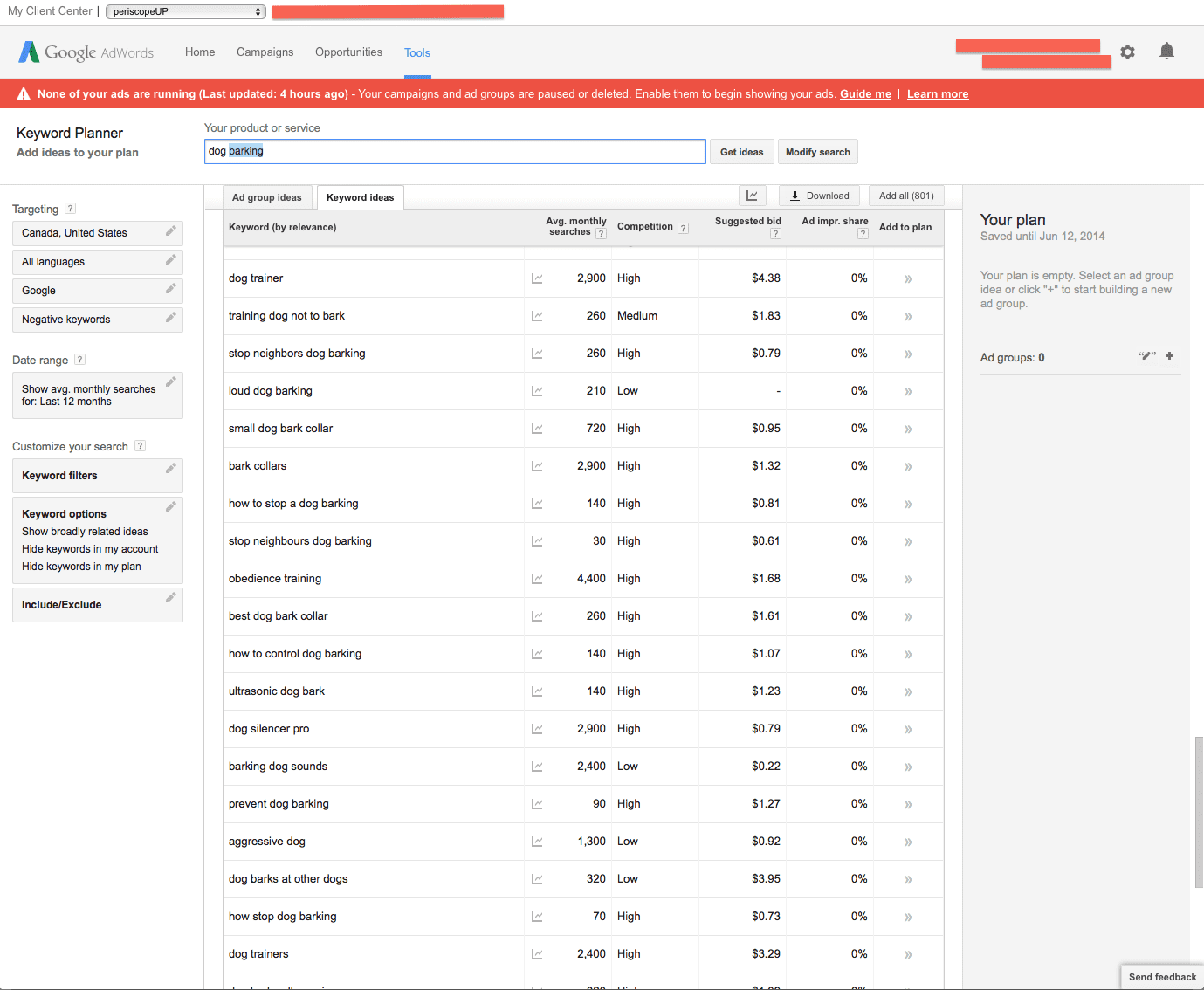1204x990 pixels.
Task: Click pencil icon for Keyword filters
Action: [171, 469]
